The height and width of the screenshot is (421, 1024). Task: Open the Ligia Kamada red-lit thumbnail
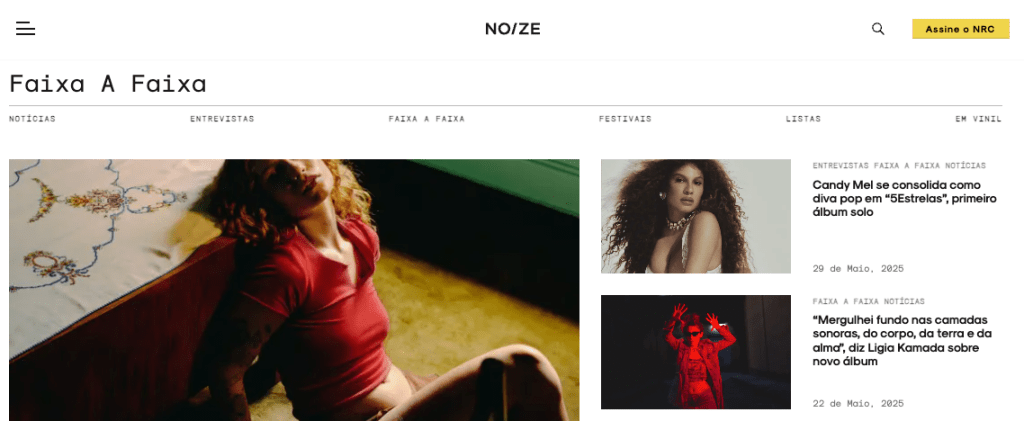(696, 352)
